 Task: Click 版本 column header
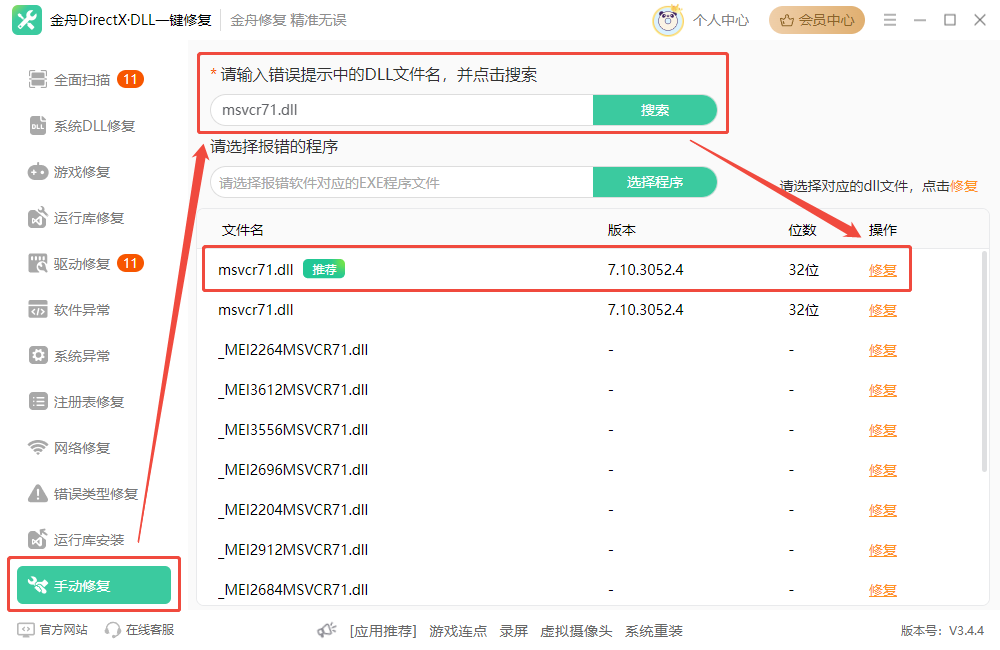click(x=621, y=230)
